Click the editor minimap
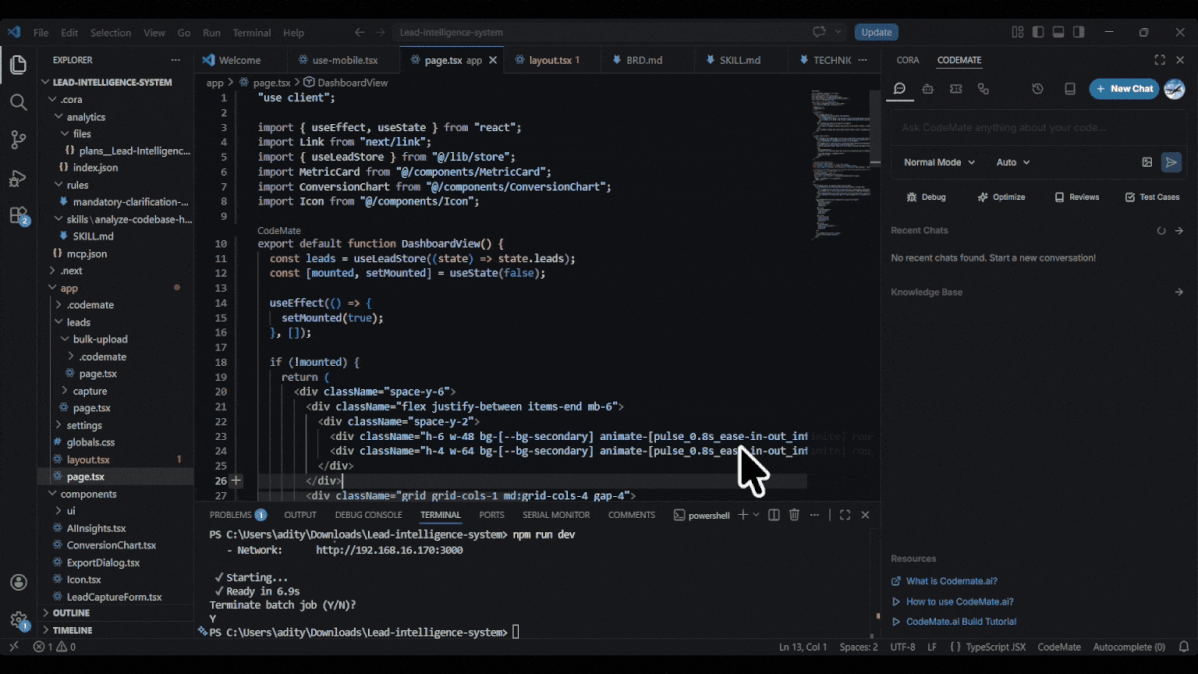This screenshot has height=674, width=1198. (839, 164)
